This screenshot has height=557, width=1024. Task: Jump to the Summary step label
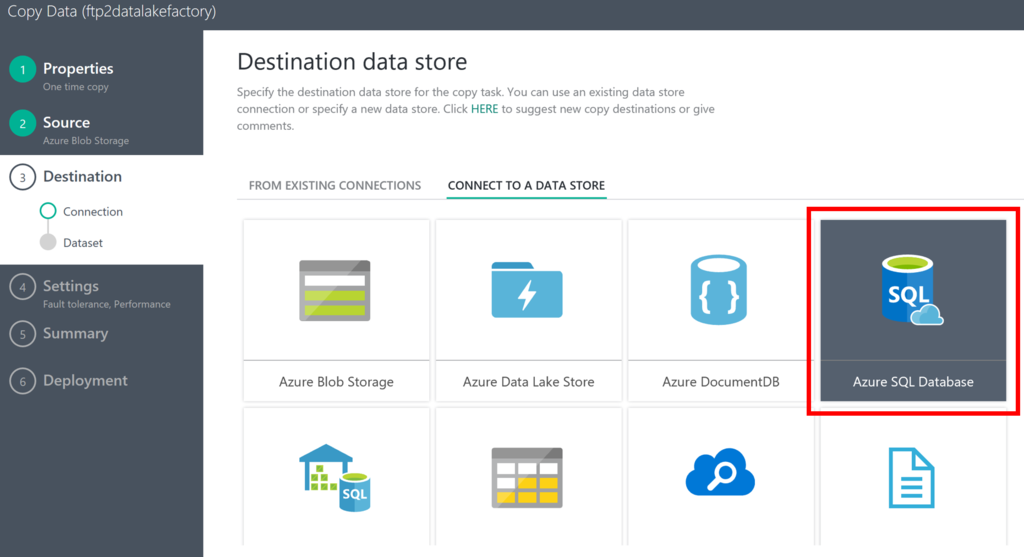tap(76, 333)
